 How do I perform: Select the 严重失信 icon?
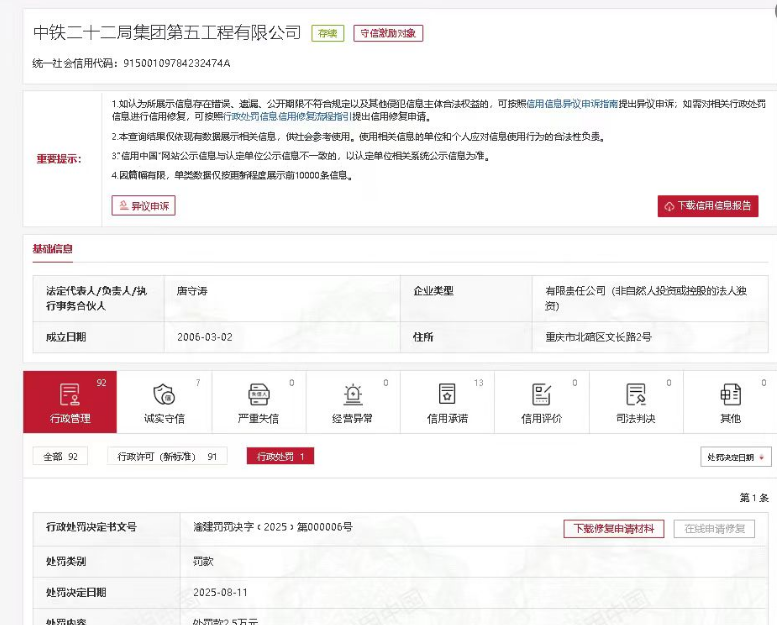258,395
